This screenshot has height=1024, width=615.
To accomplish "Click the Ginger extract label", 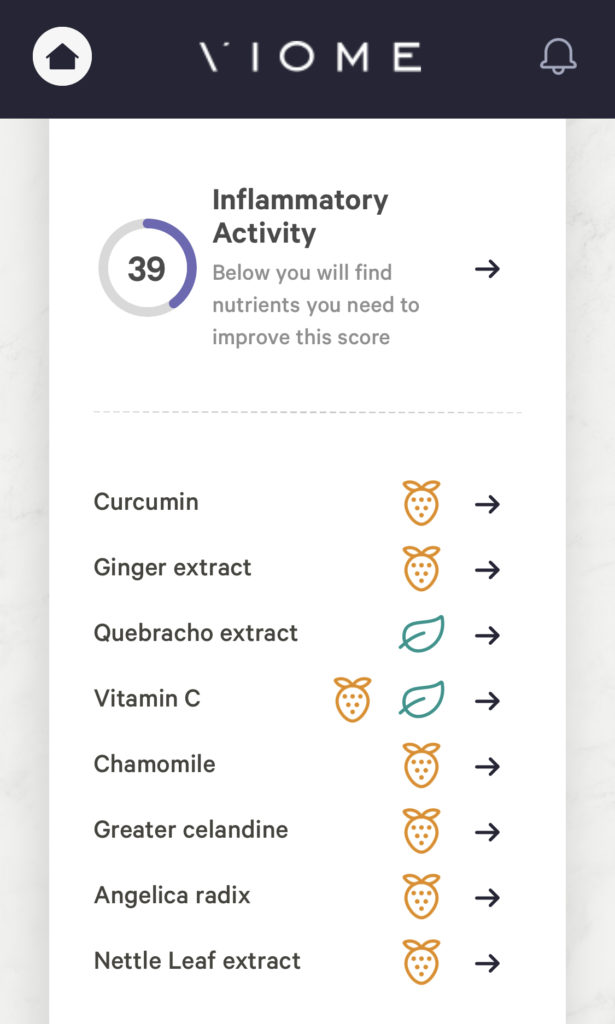I will pos(172,567).
